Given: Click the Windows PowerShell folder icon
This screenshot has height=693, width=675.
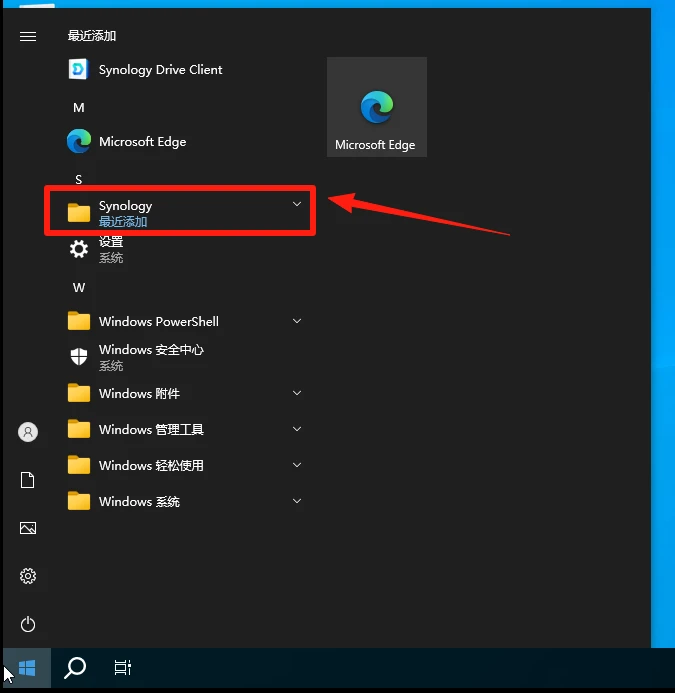Looking at the screenshot, I should 79,321.
